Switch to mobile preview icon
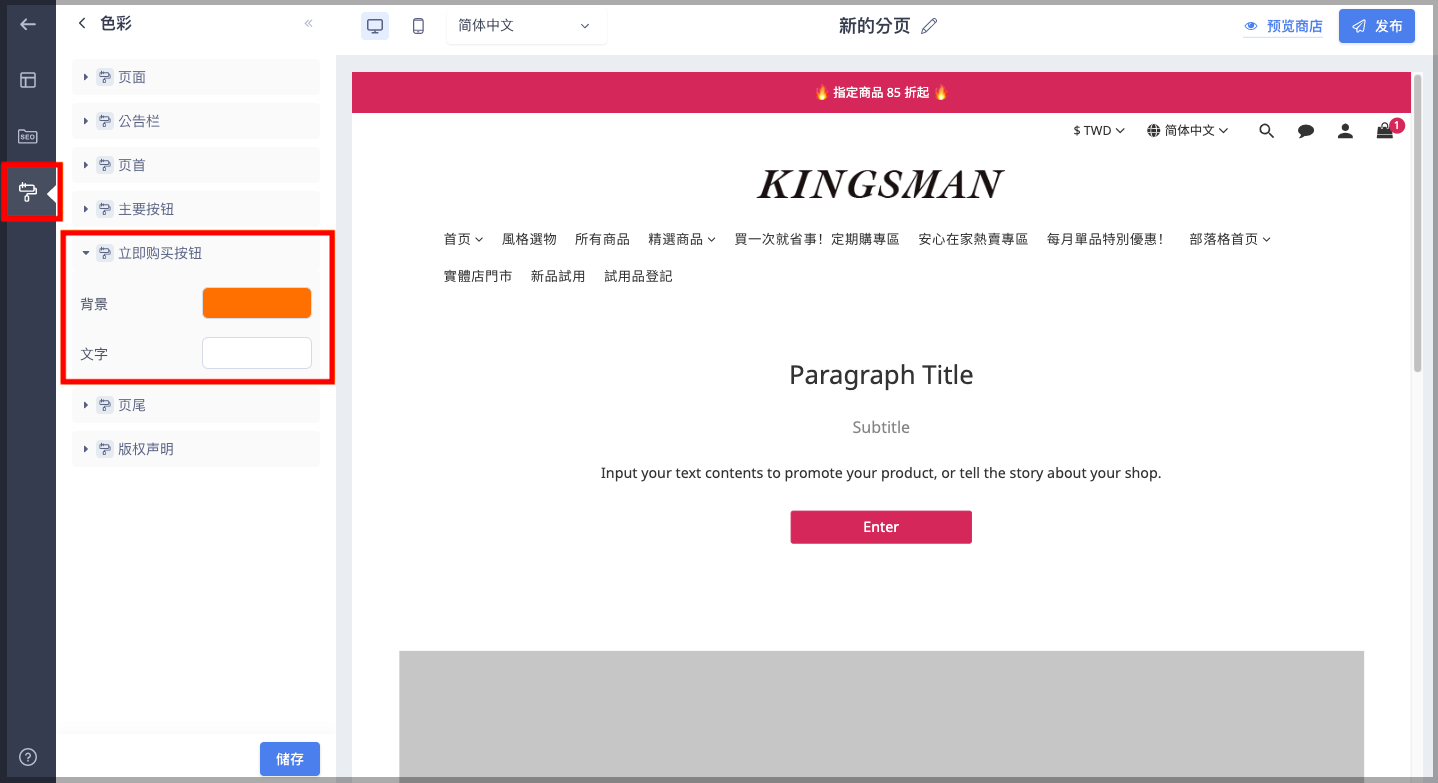Screen dimensions: 1438x783 pyautogui.click(x=418, y=26)
